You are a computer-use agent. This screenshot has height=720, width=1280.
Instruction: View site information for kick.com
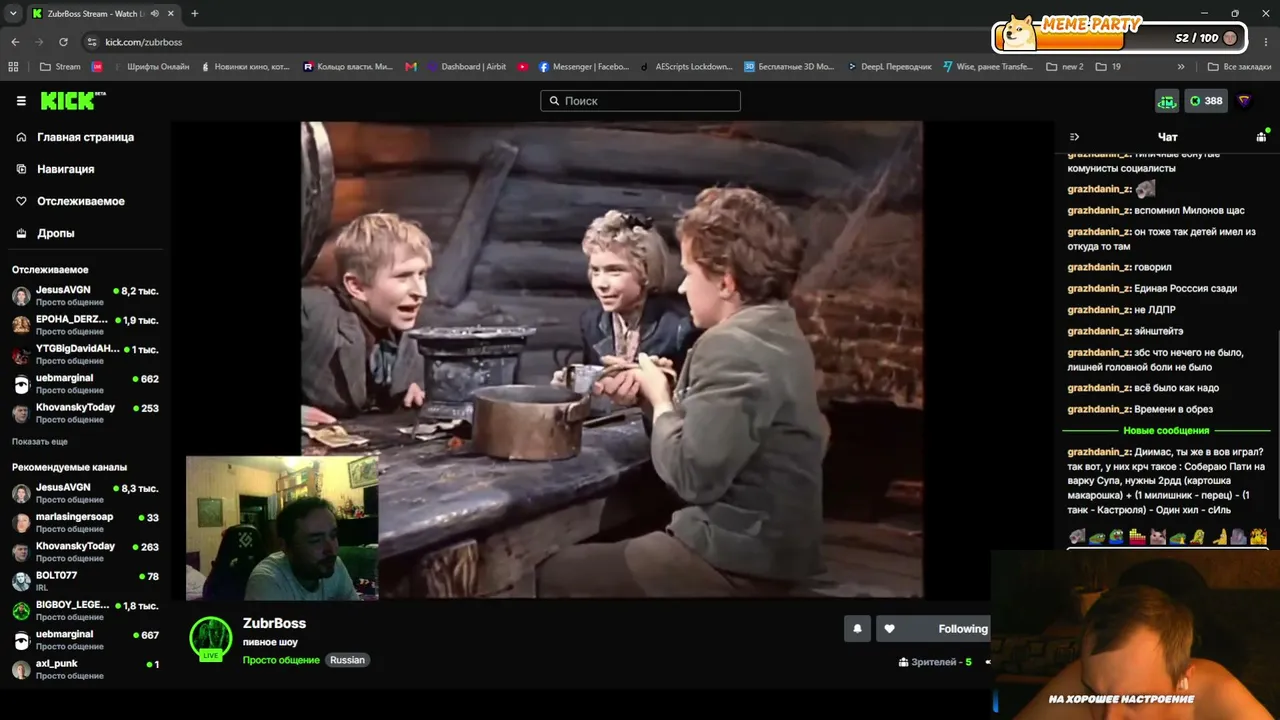click(92, 42)
